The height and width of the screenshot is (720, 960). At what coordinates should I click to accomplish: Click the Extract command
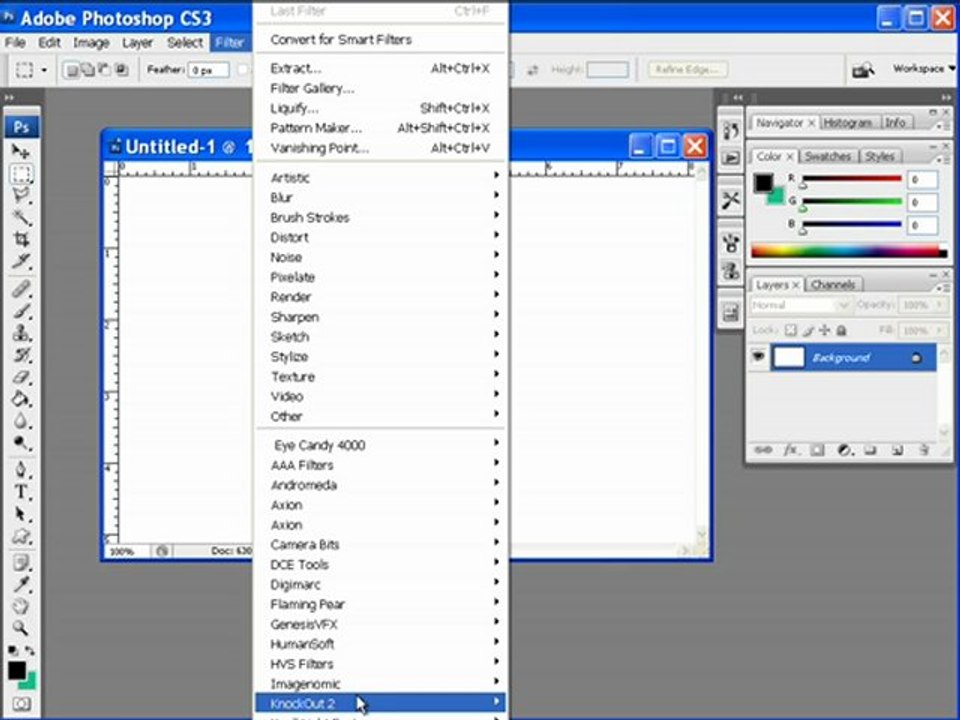point(381,69)
